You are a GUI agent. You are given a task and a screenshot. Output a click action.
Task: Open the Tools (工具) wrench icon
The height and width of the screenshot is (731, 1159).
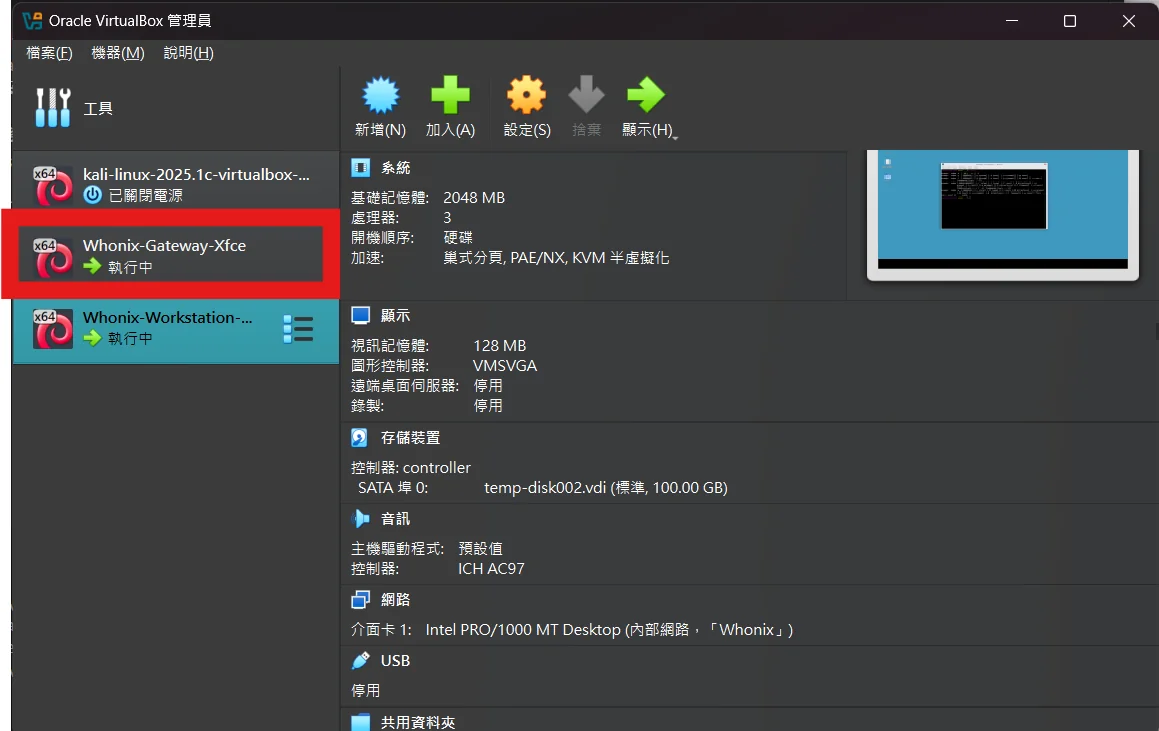click(x=53, y=108)
